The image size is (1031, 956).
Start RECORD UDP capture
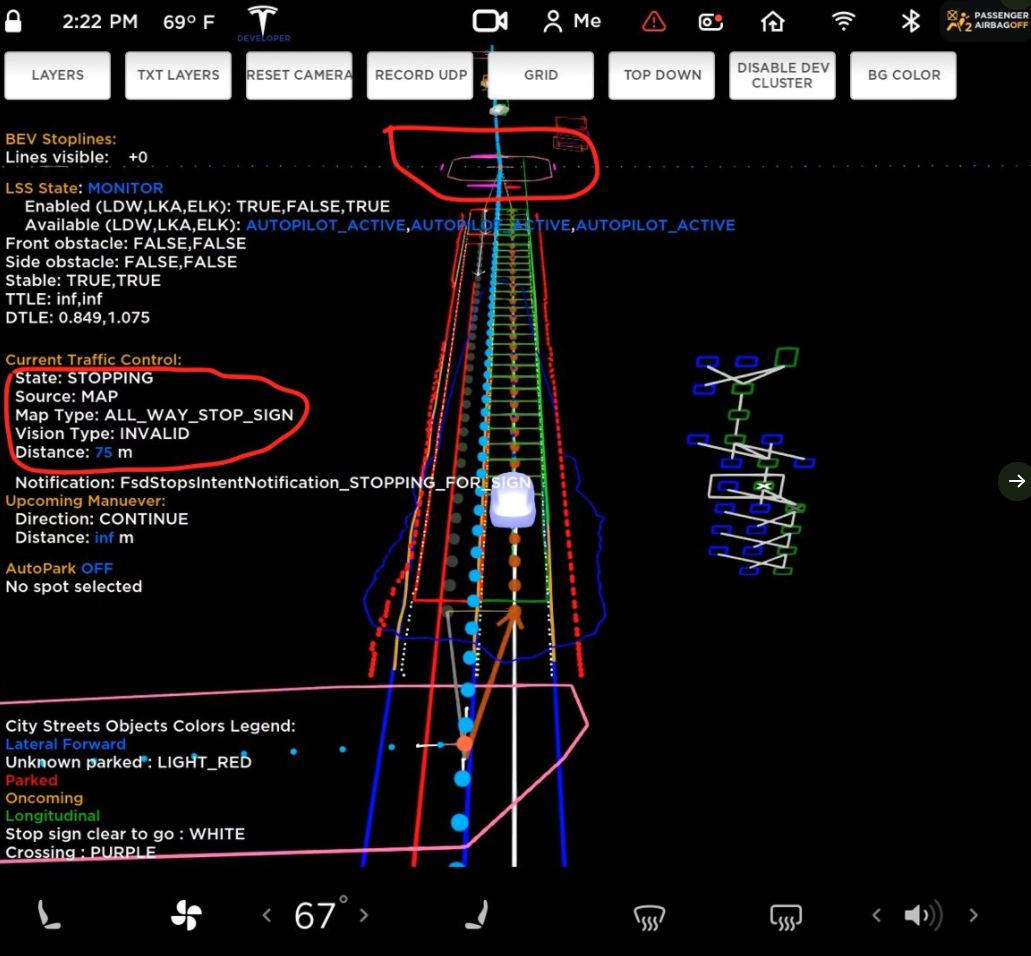click(420, 75)
